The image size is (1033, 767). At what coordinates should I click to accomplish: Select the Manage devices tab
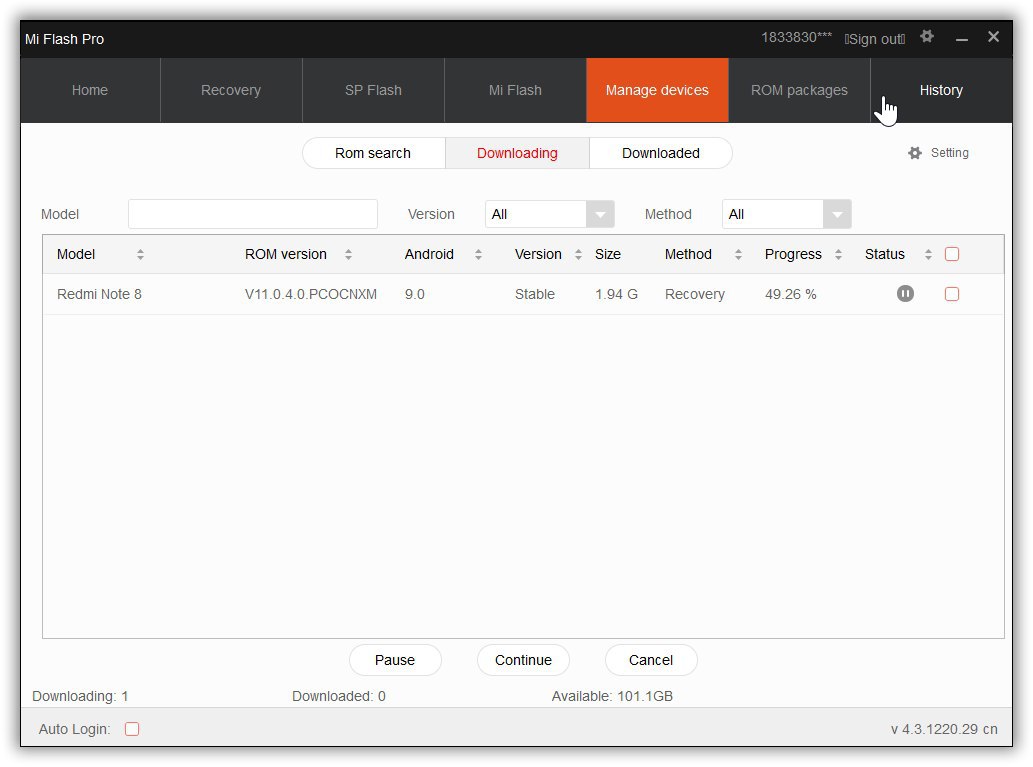click(x=657, y=90)
